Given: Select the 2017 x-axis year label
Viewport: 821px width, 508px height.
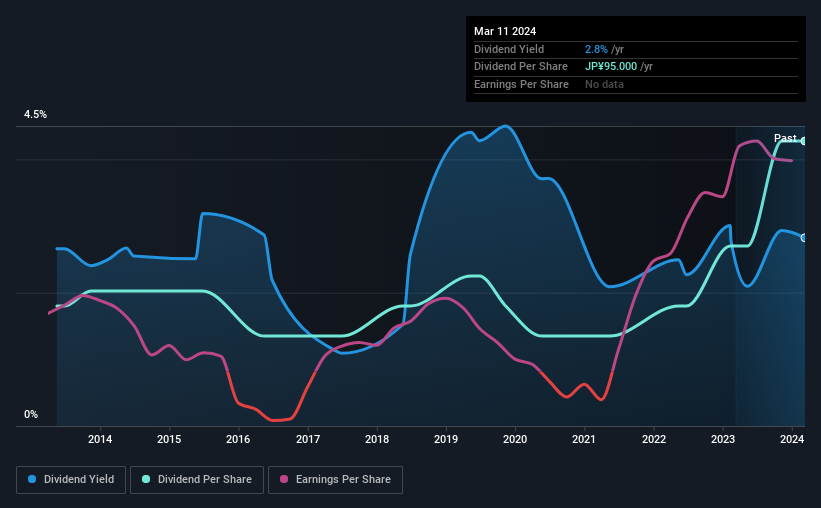Looking at the screenshot, I should (308, 439).
